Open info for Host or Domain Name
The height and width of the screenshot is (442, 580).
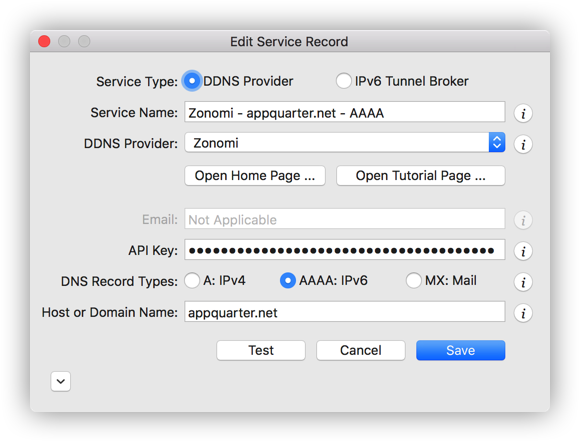523,313
